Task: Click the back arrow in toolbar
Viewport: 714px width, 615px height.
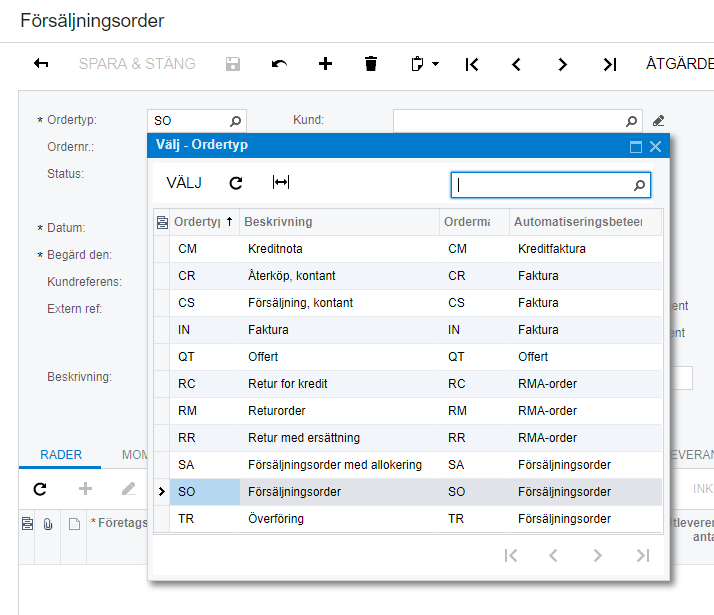Action: 41,64
